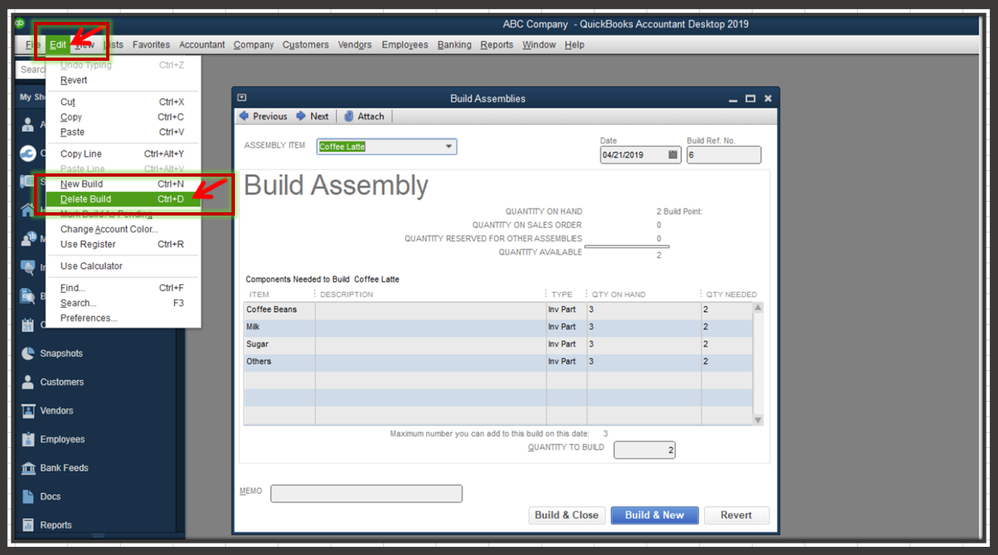Open the Edit menu
This screenshot has width=998, height=555.
pos(57,45)
